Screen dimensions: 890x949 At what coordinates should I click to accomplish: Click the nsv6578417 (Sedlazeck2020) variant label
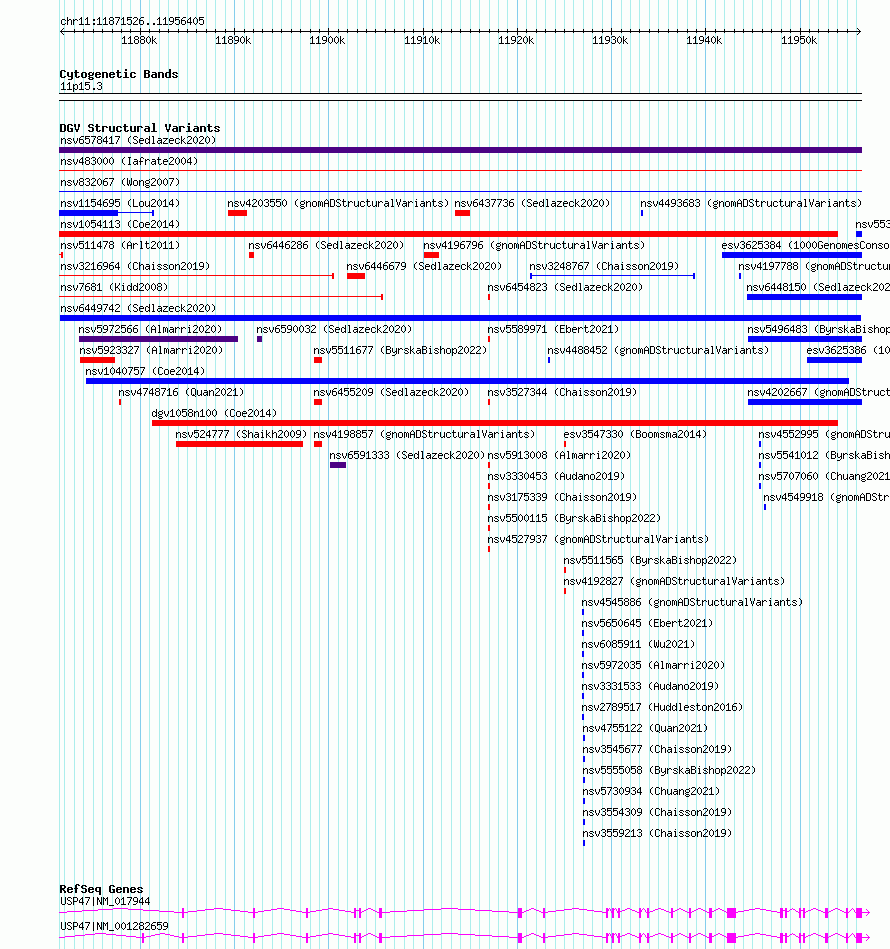point(138,140)
